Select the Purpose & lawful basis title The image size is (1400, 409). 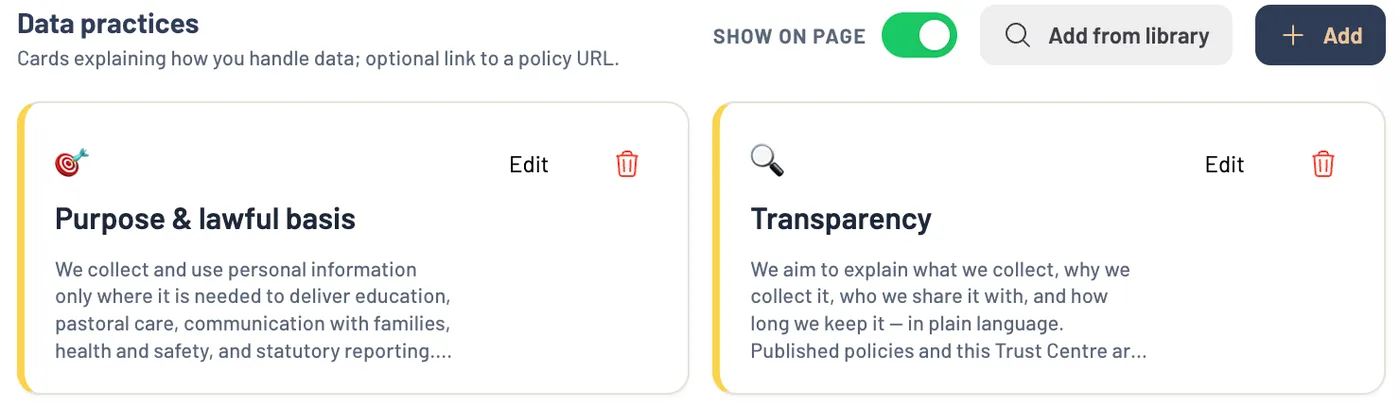tap(205, 218)
